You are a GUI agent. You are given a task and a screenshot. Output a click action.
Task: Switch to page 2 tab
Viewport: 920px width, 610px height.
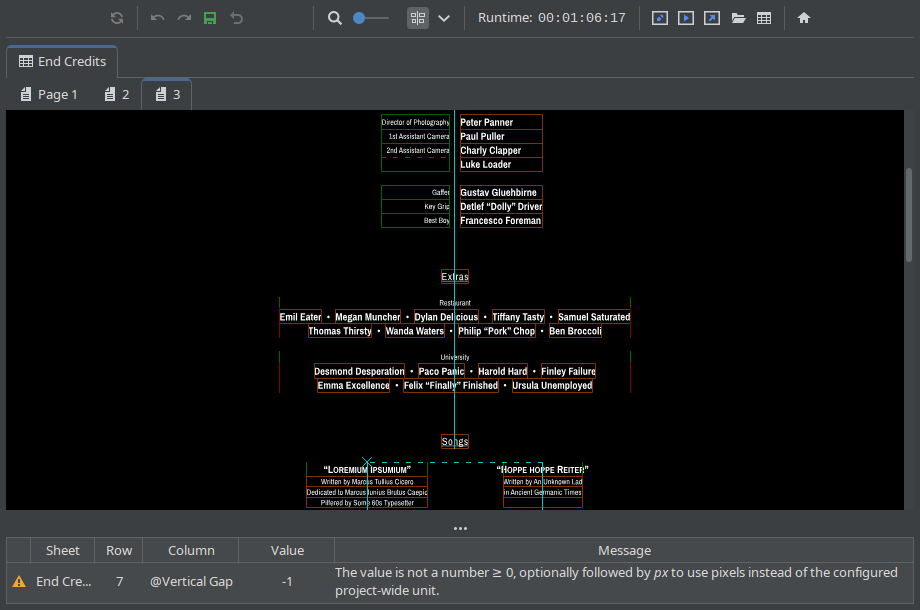[x=117, y=94]
